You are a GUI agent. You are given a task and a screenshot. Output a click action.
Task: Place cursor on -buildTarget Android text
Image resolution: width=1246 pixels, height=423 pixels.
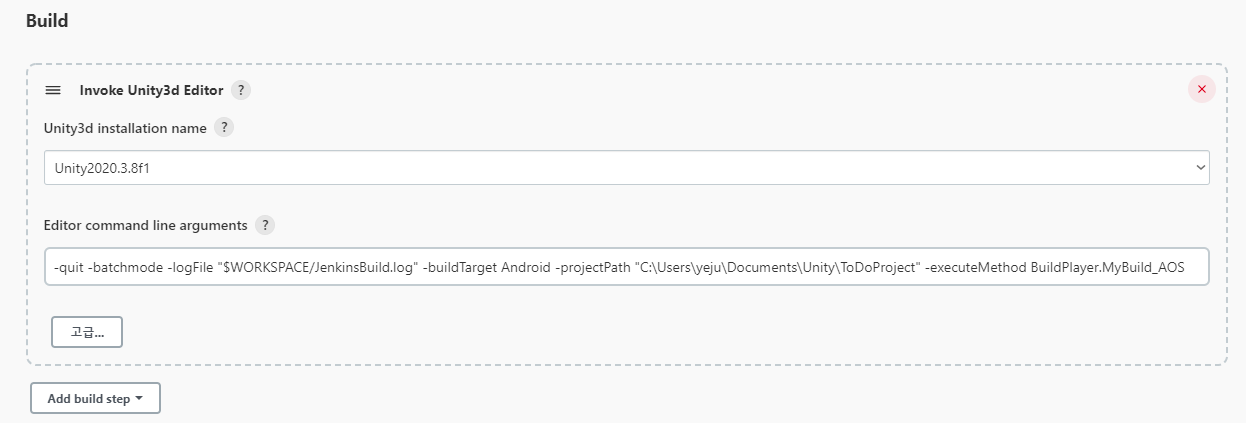487,267
